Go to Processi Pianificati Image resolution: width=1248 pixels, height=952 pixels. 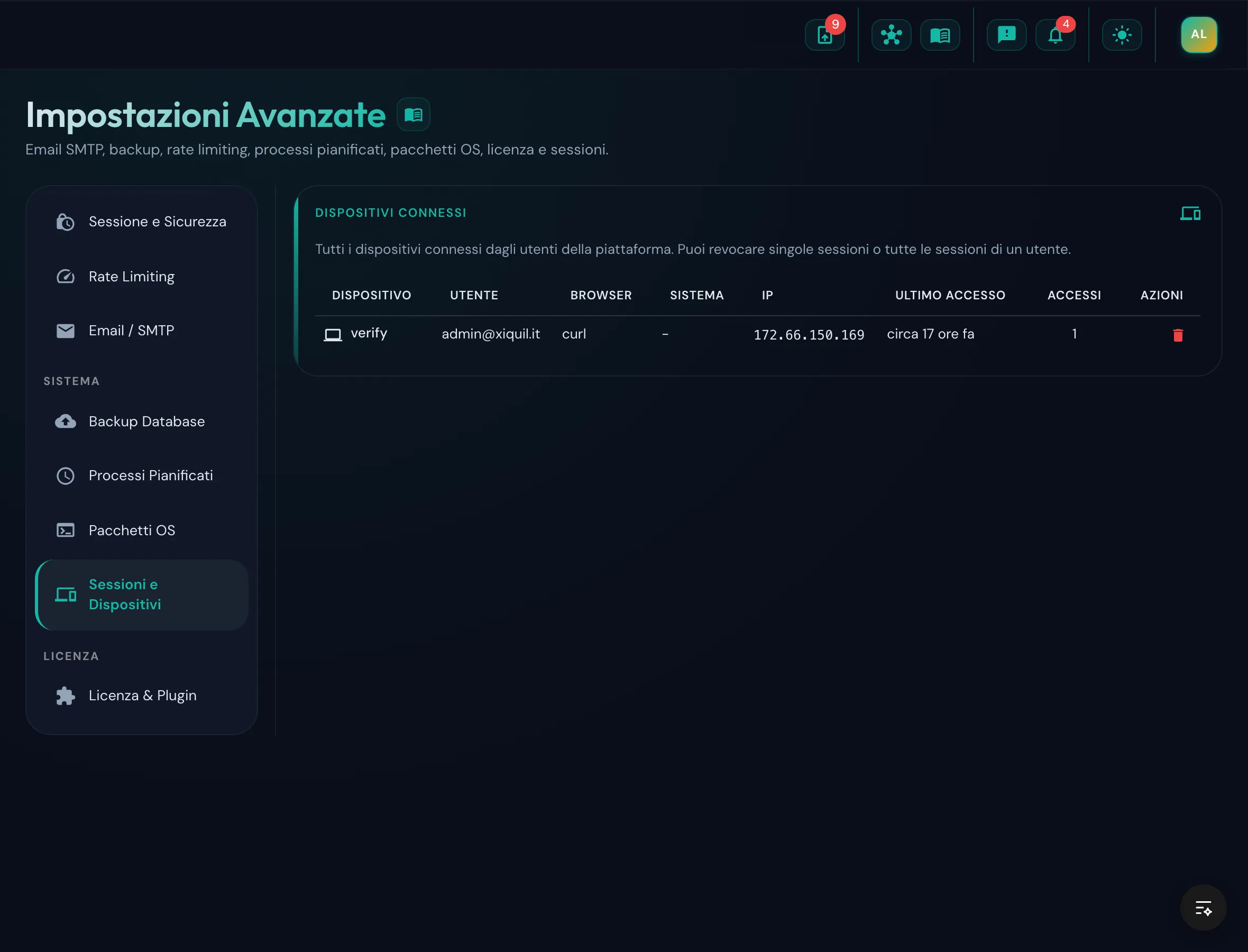tap(142, 475)
